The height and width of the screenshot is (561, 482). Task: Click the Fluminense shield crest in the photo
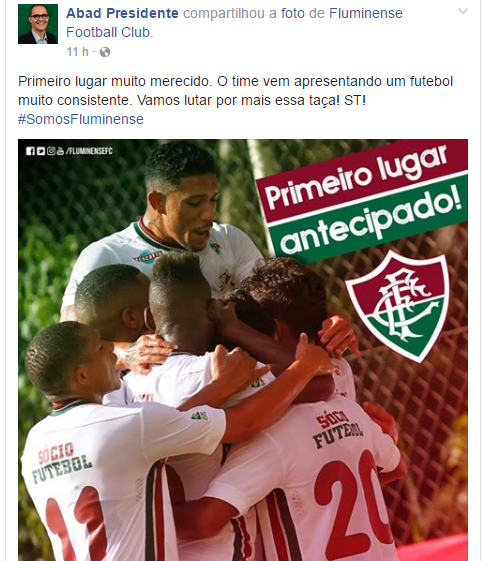pyautogui.click(x=398, y=306)
